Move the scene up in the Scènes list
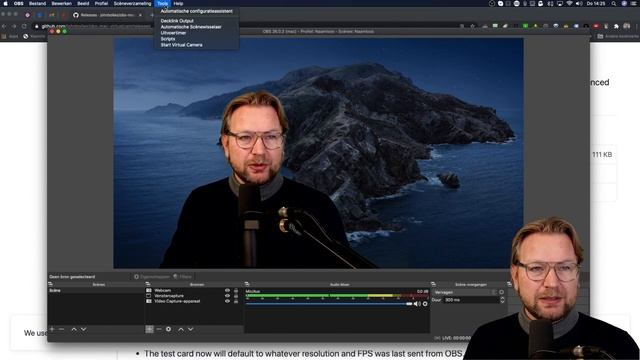 [x=74, y=329]
